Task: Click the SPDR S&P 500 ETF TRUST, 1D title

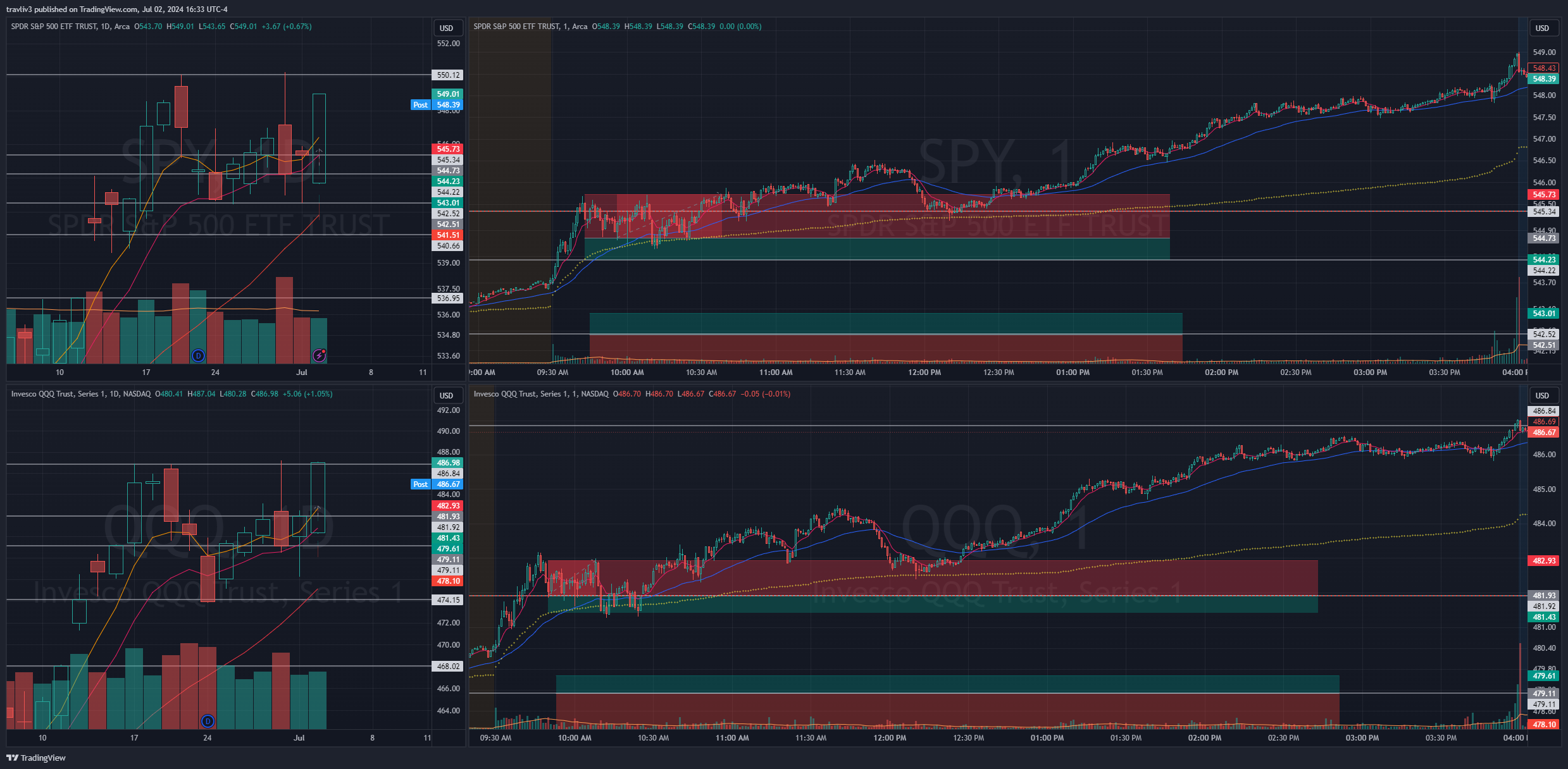Action: [70, 27]
